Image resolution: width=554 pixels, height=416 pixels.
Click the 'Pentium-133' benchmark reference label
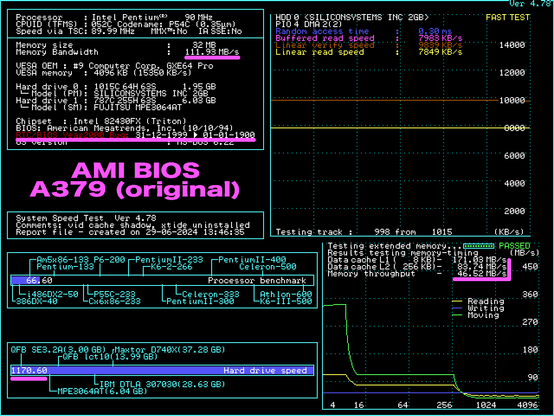(x=65, y=267)
